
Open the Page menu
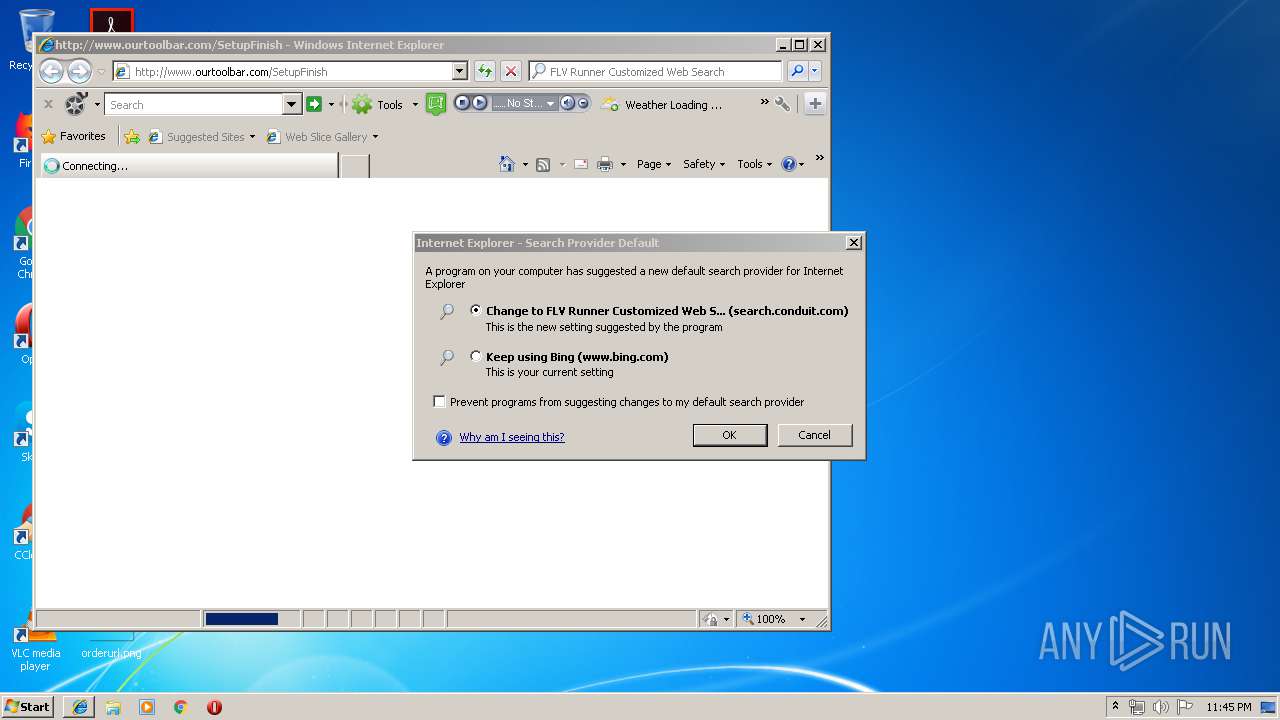pos(653,164)
